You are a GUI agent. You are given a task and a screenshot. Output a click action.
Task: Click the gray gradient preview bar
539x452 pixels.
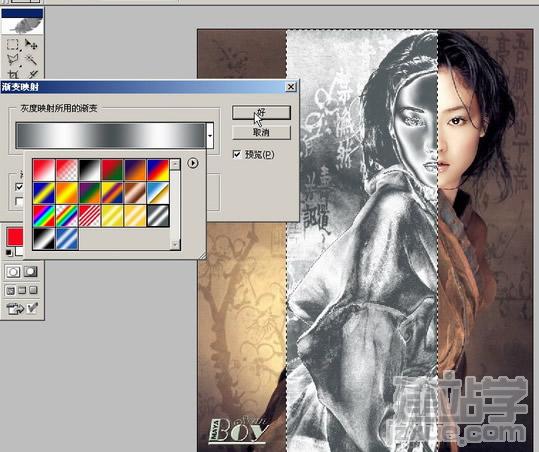[x=111, y=136]
